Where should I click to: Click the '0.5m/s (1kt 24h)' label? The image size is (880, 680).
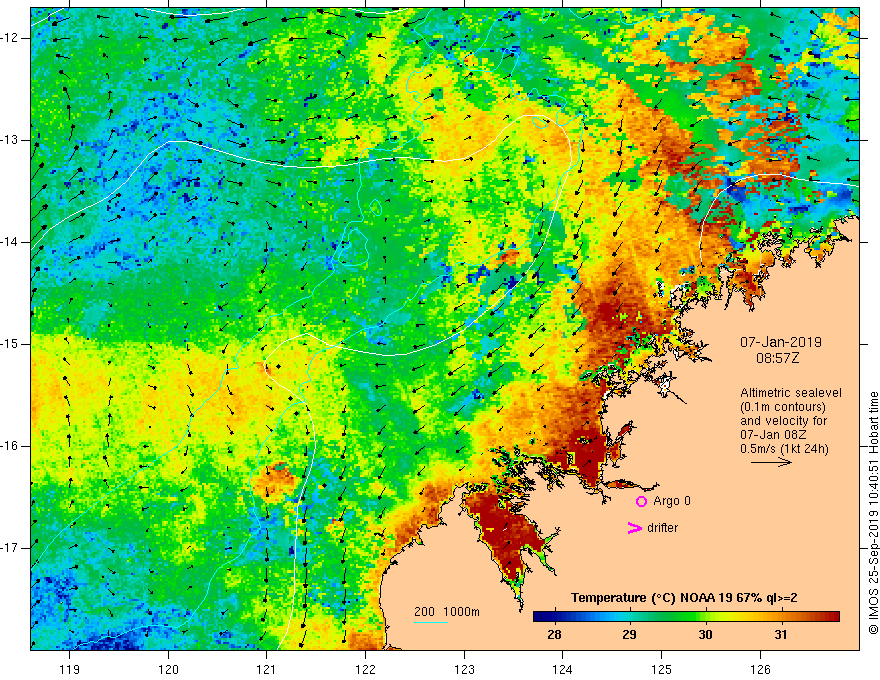(x=784, y=449)
